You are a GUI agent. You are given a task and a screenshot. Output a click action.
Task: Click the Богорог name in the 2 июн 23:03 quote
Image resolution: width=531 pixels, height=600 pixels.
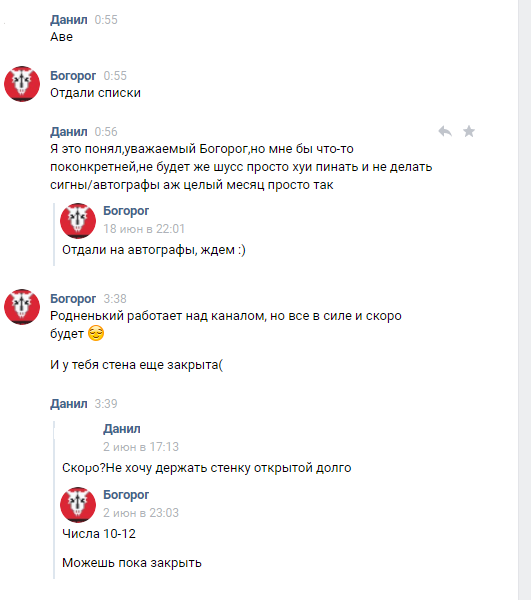(x=126, y=495)
